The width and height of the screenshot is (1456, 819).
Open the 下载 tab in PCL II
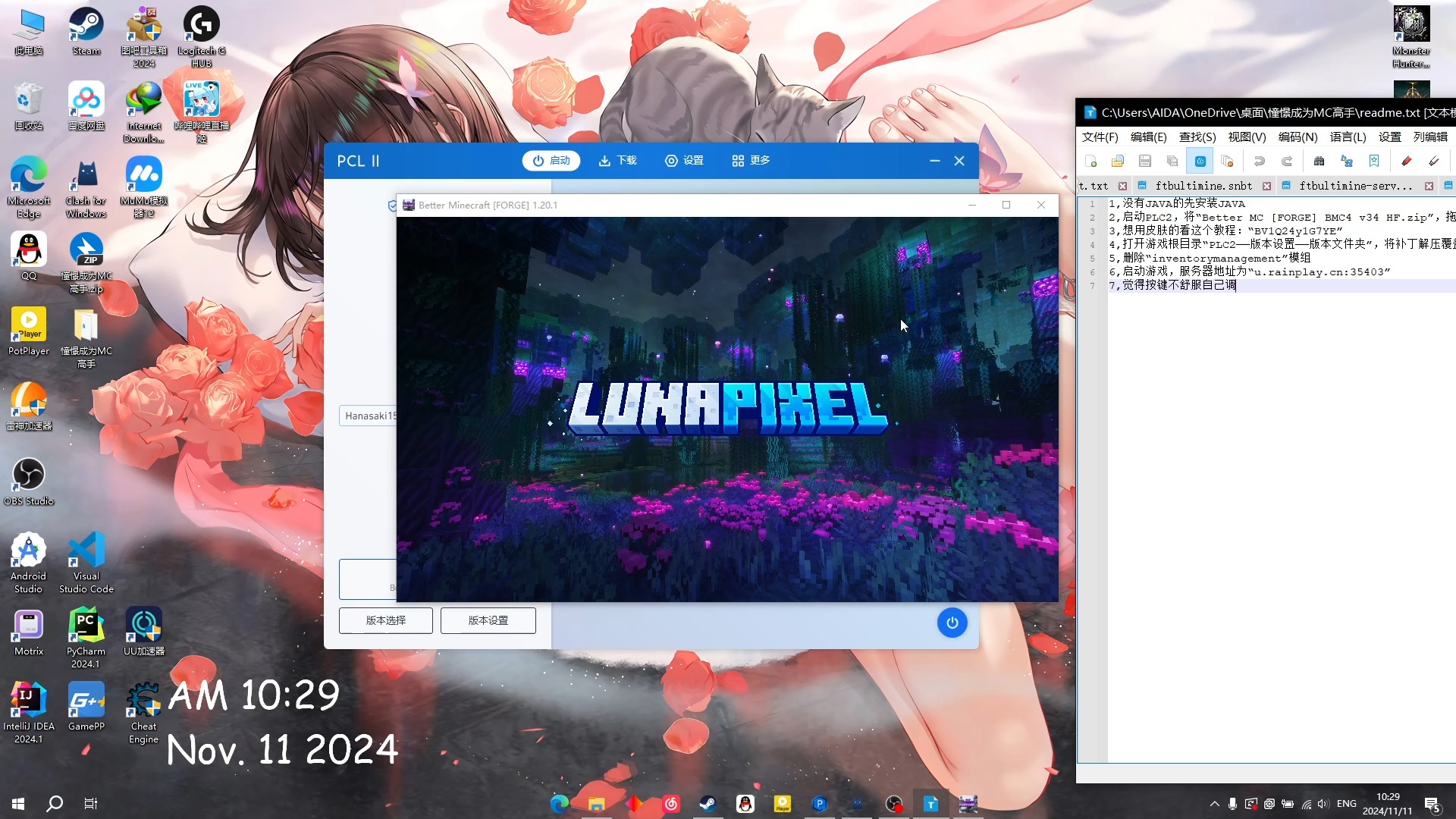[x=618, y=161]
